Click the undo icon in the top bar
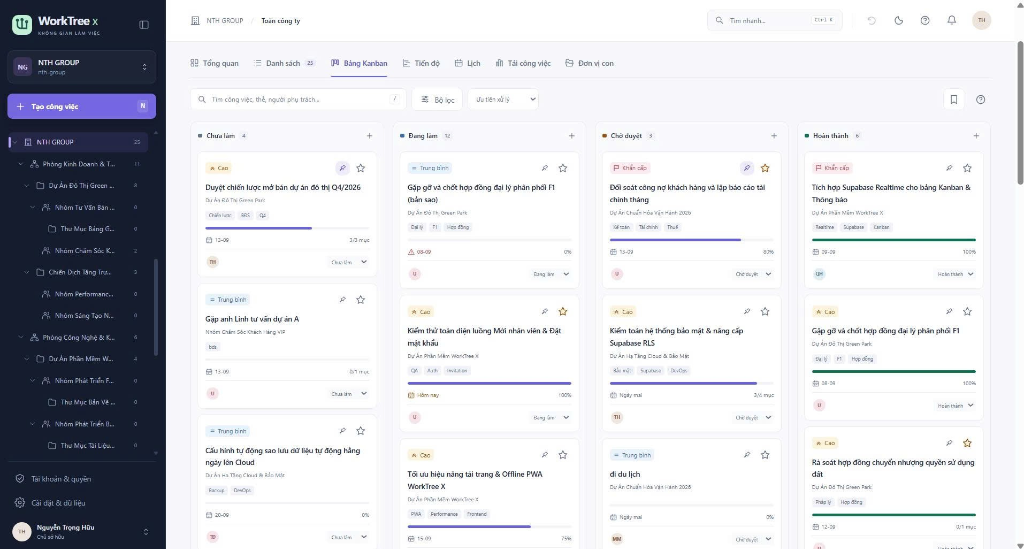Screen dimensions: 1024x549 point(871,20)
